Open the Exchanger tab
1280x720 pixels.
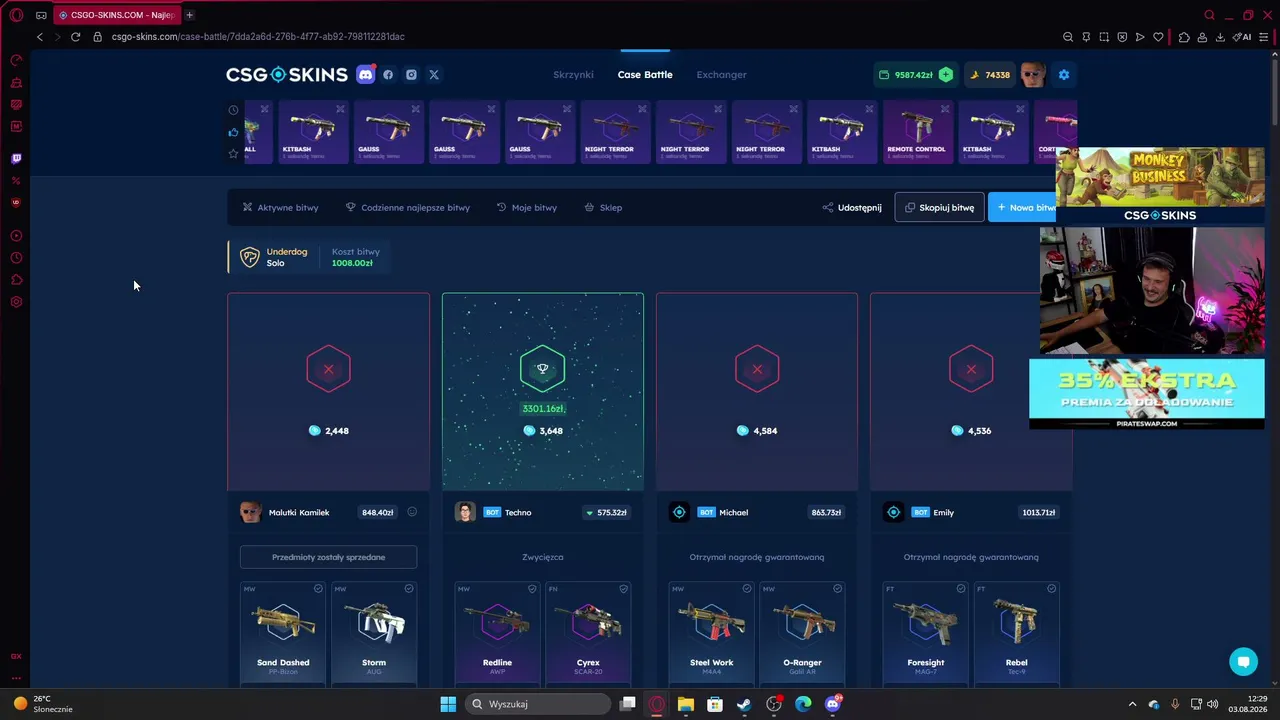click(721, 74)
